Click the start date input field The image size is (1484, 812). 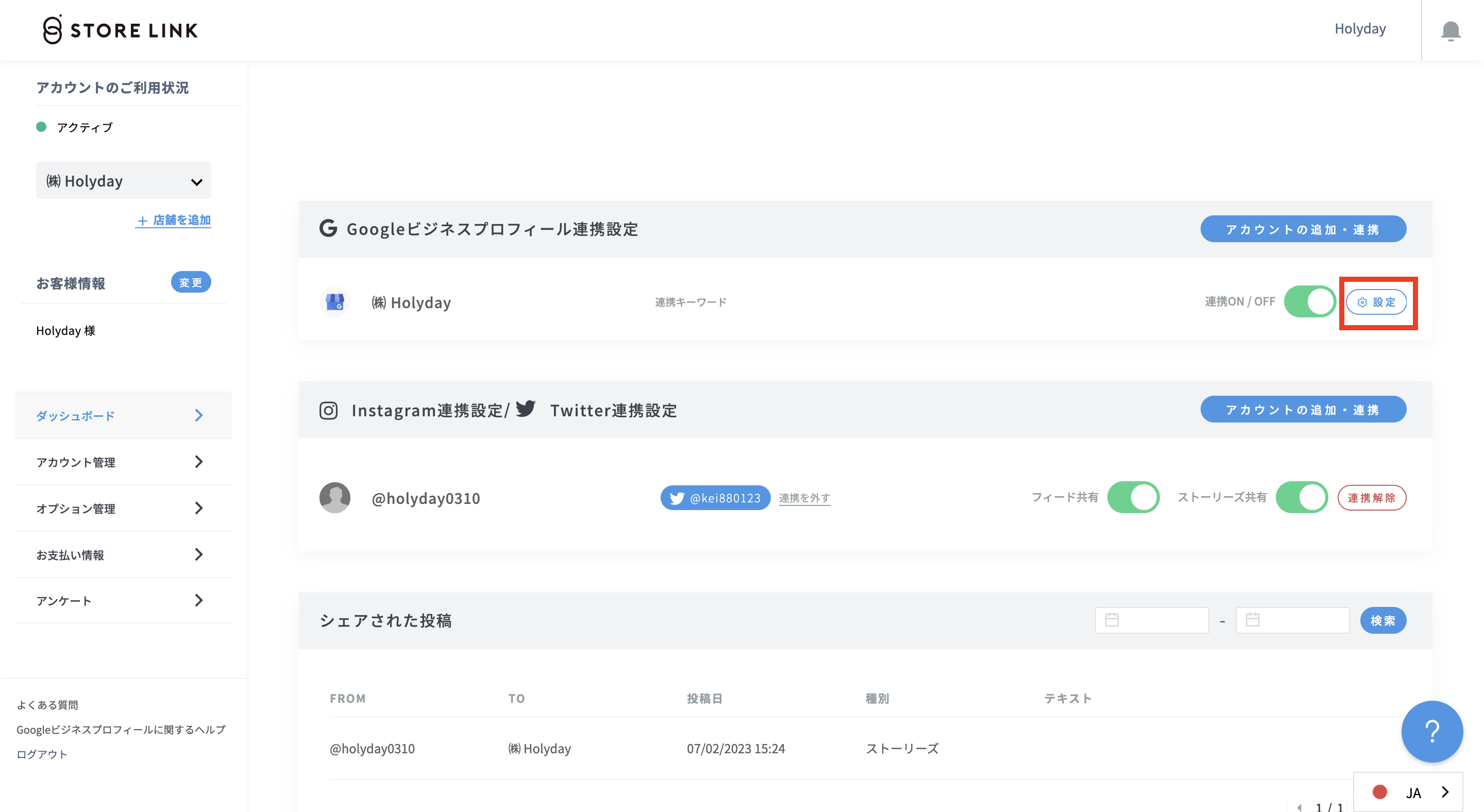[1152, 620]
